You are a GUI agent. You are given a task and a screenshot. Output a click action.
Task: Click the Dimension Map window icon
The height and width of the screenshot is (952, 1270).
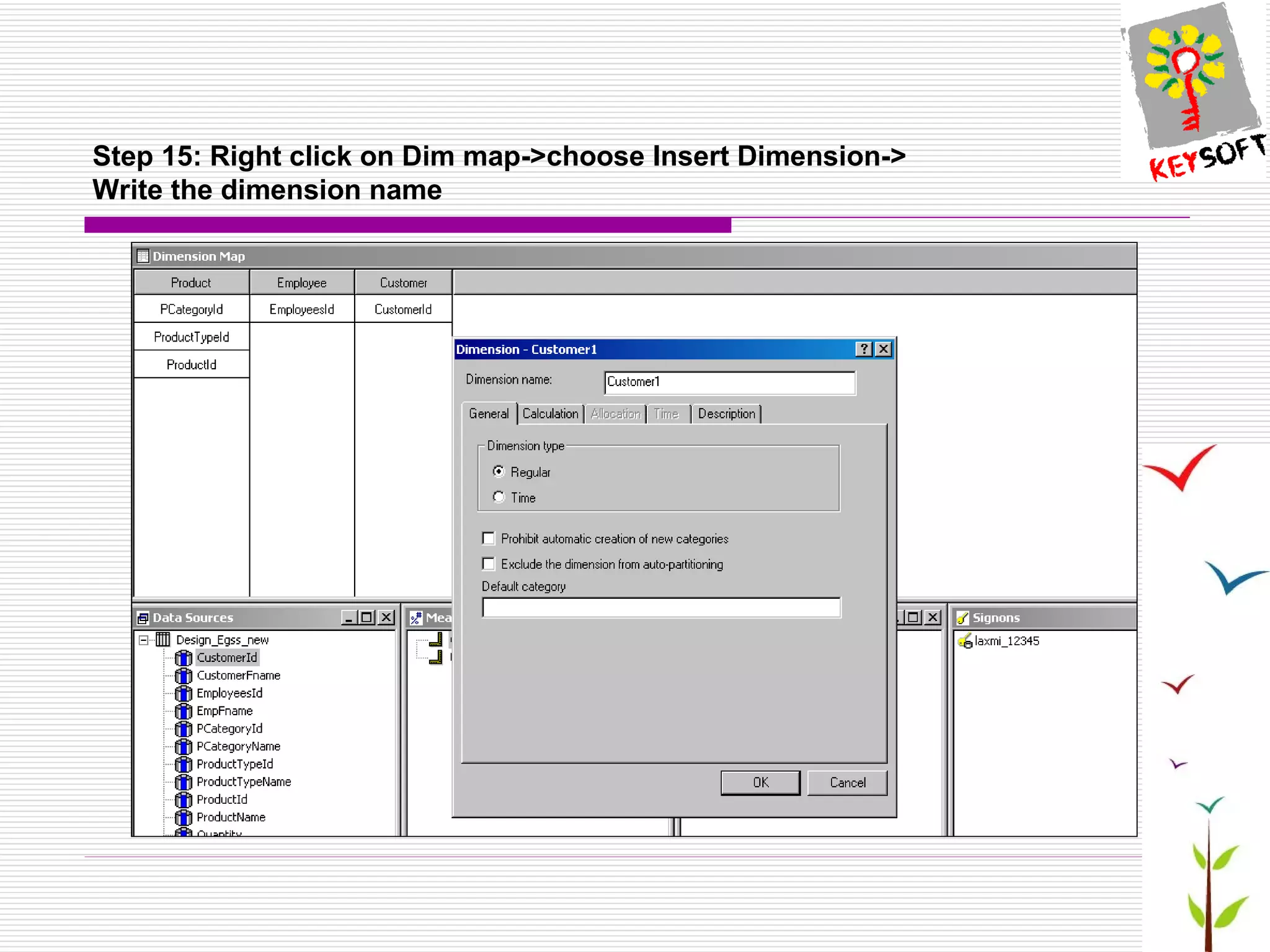click(143, 256)
